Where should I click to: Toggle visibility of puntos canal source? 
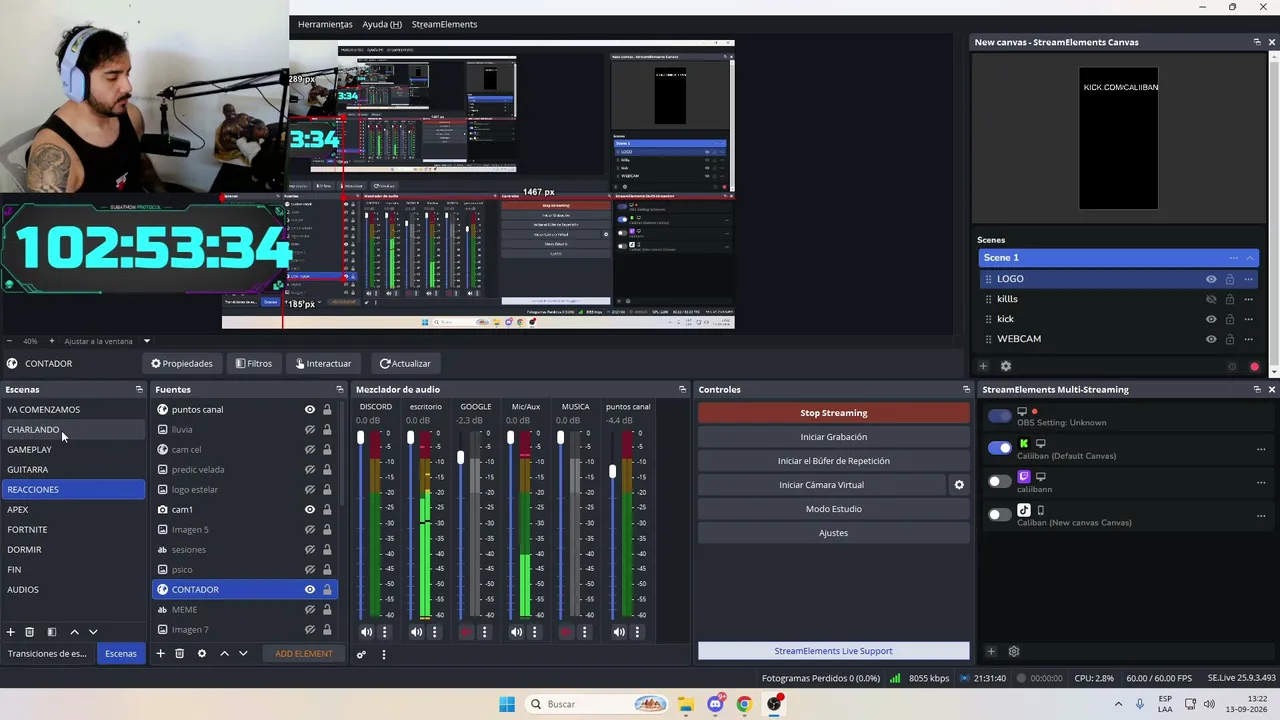pos(310,409)
